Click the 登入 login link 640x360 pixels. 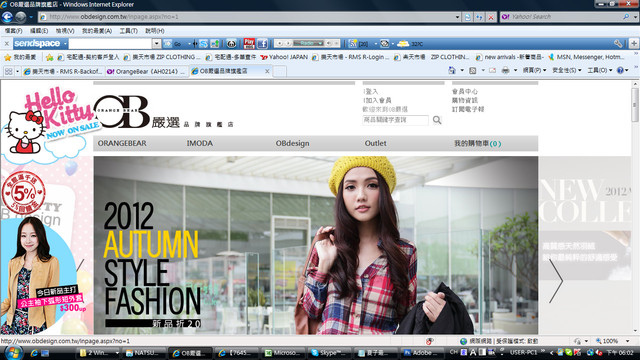pyautogui.click(x=371, y=91)
